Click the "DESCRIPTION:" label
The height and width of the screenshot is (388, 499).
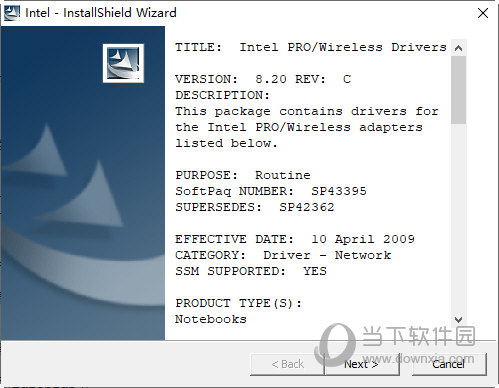(x=222, y=95)
